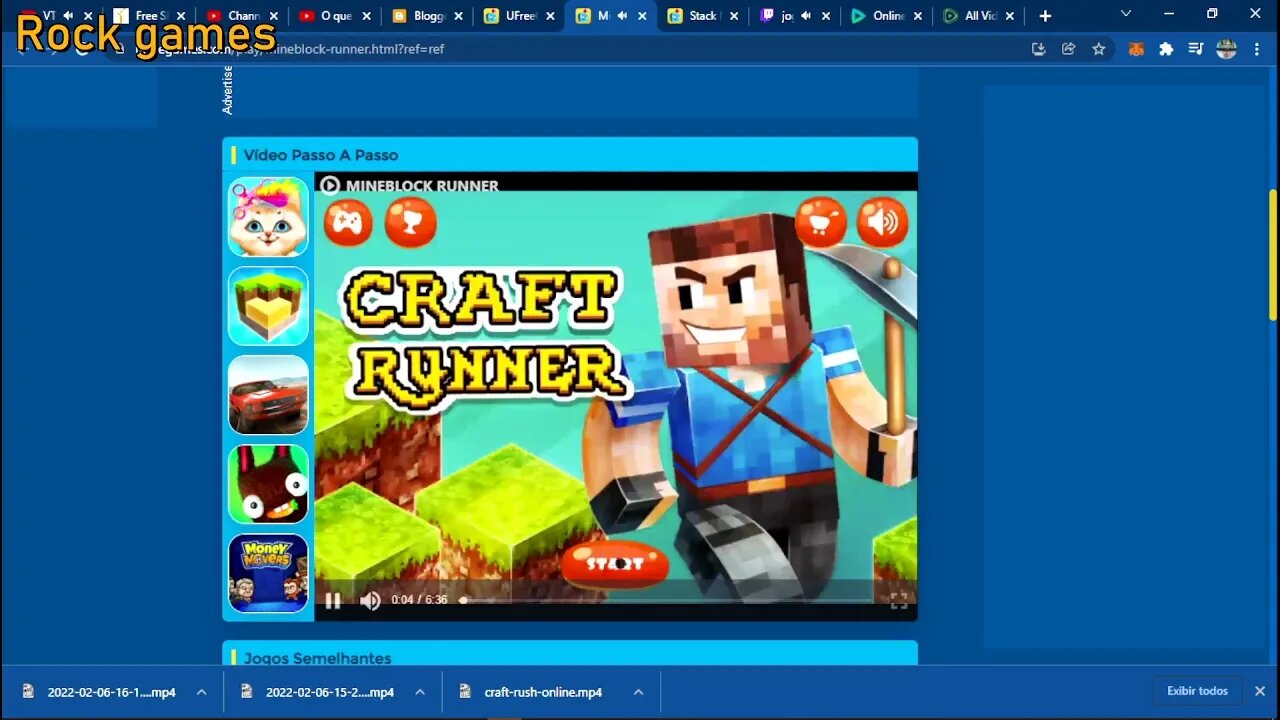Viewport: 1280px width, 720px height.
Task: Open a new browser tab
Action: coord(1045,16)
